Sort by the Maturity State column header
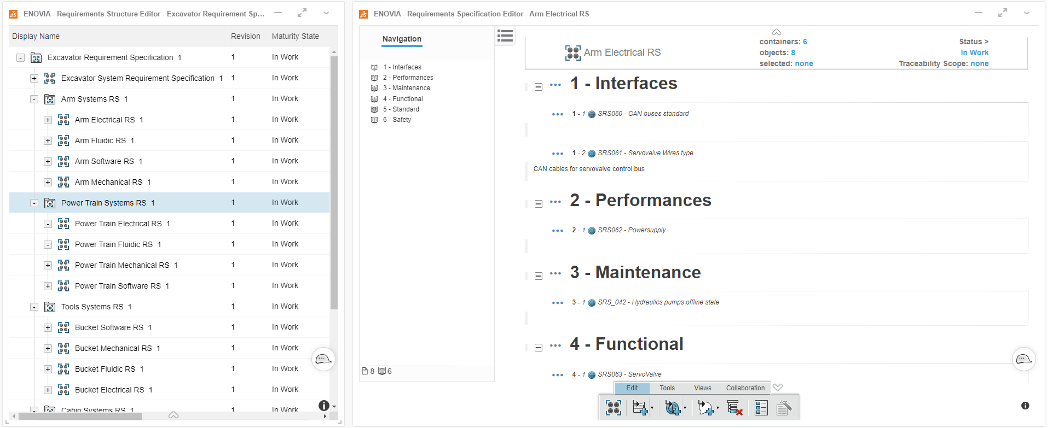1048x428 pixels. pyautogui.click(x=295, y=36)
